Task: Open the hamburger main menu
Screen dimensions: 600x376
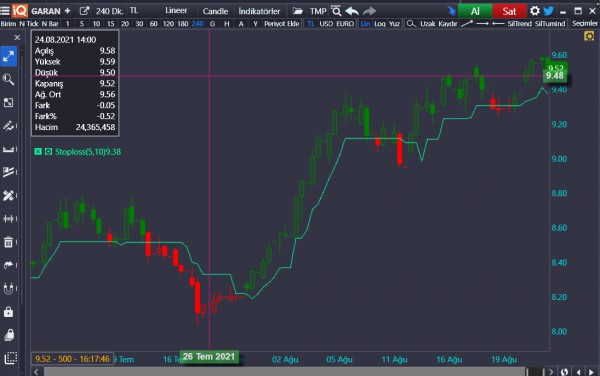Action: tap(5, 10)
